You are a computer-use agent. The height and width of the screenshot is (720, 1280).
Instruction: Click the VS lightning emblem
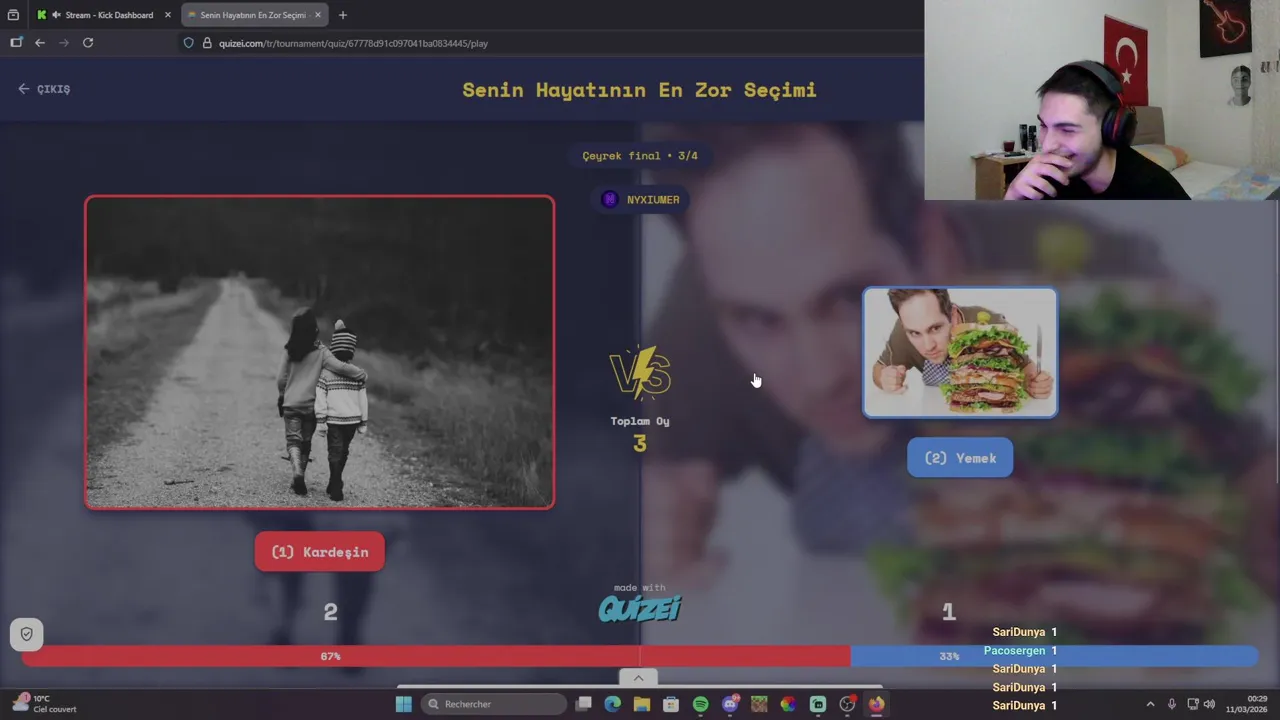tap(640, 373)
